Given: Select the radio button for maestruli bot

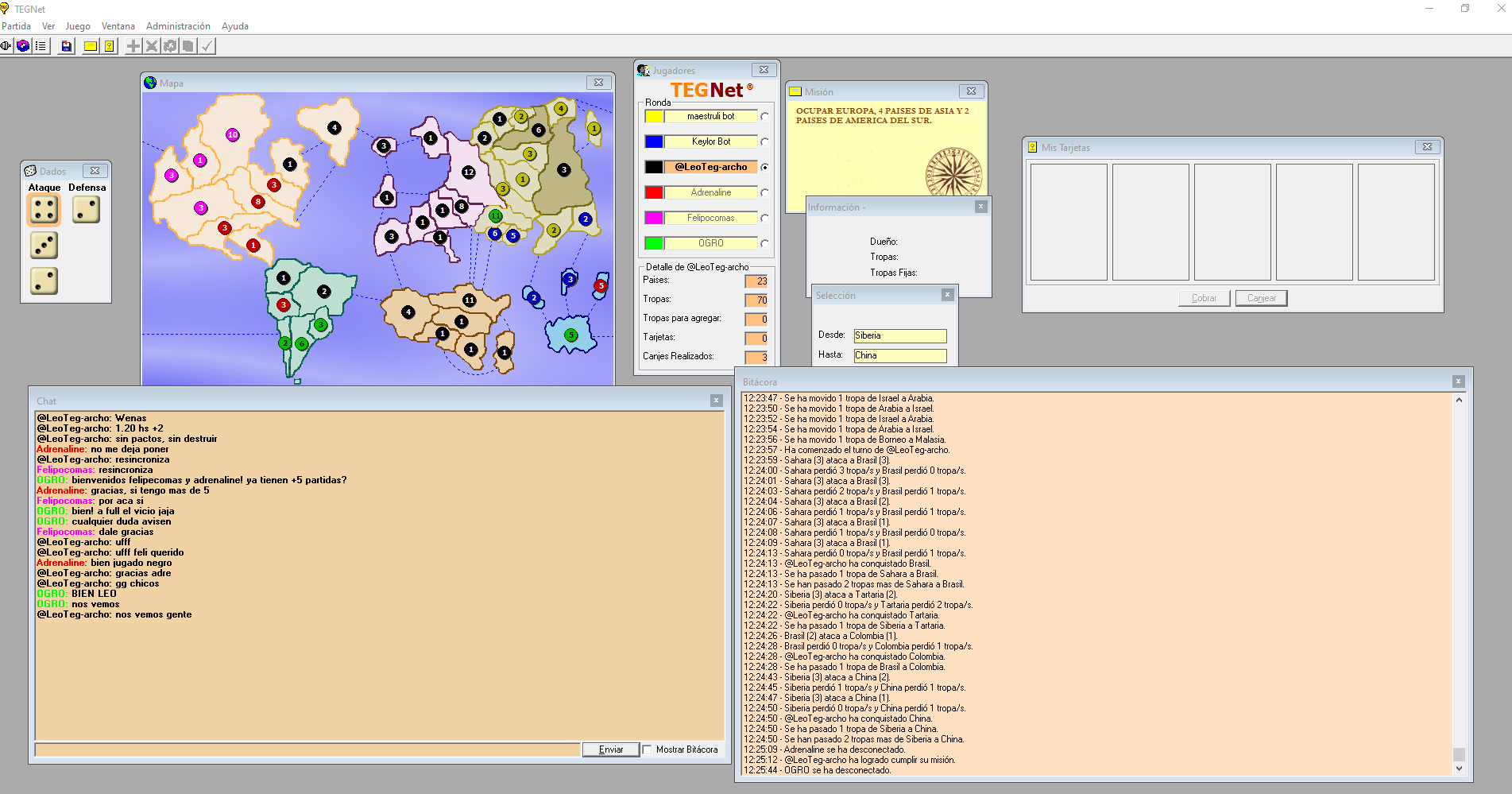Looking at the screenshot, I should (764, 117).
